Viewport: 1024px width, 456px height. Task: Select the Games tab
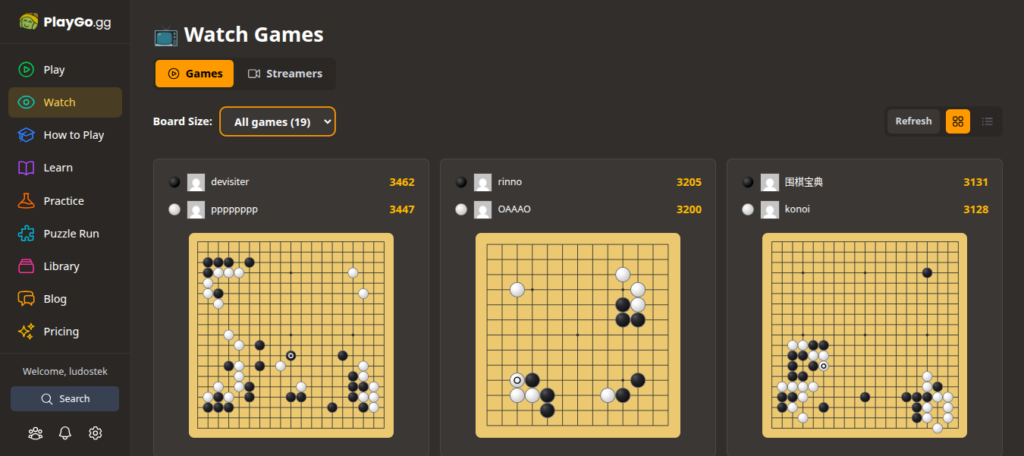(x=195, y=73)
